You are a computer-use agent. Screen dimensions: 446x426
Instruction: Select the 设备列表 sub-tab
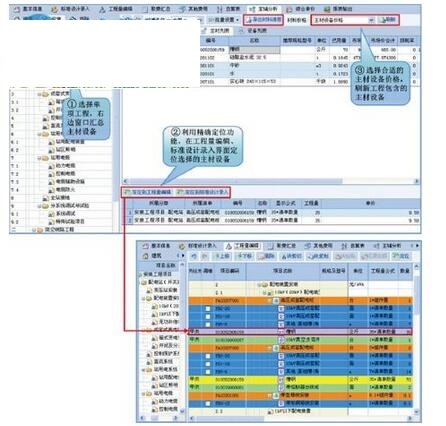point(253,31)
